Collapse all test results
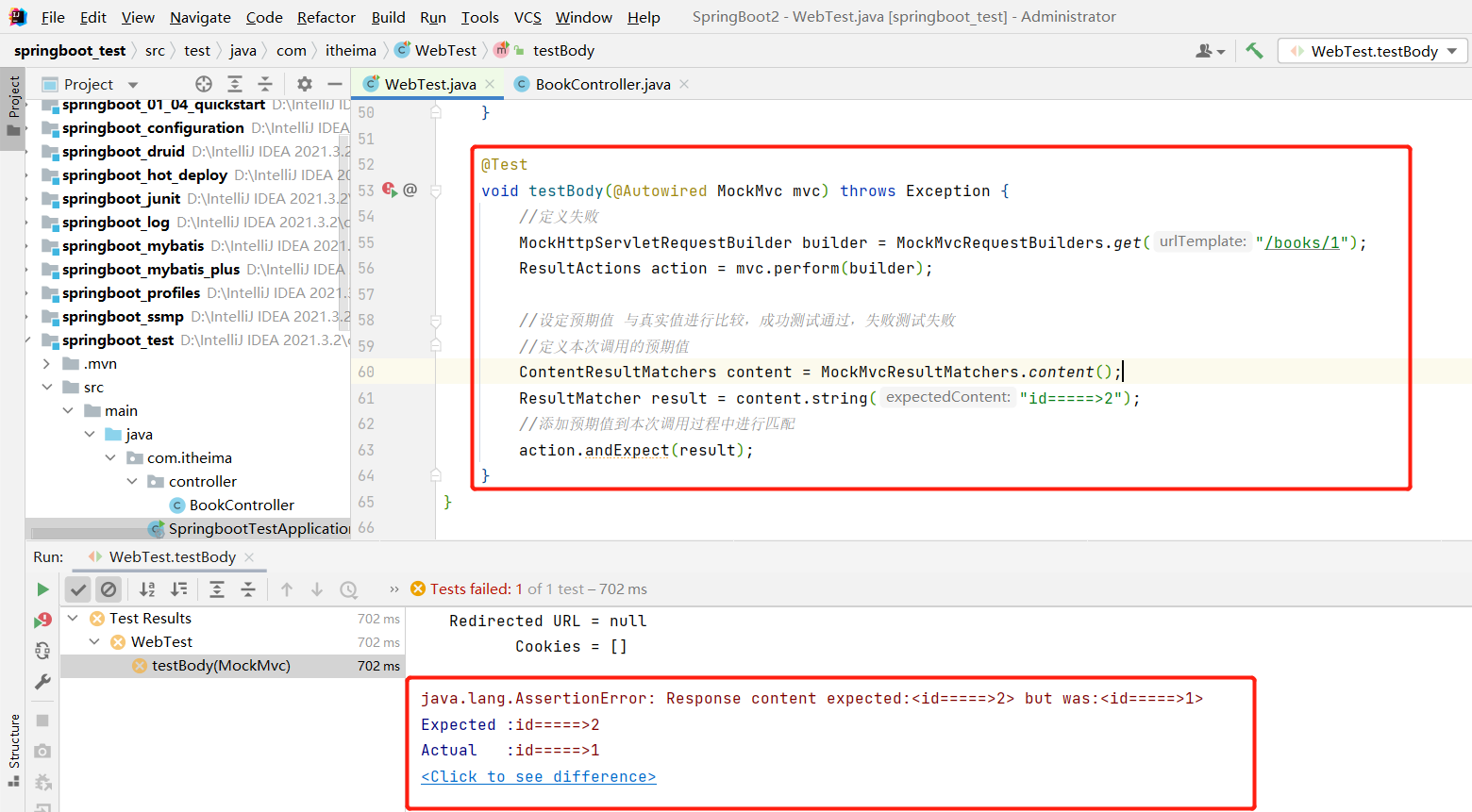The width and height of the screenshot is (1472, 812). coord(248,589)
